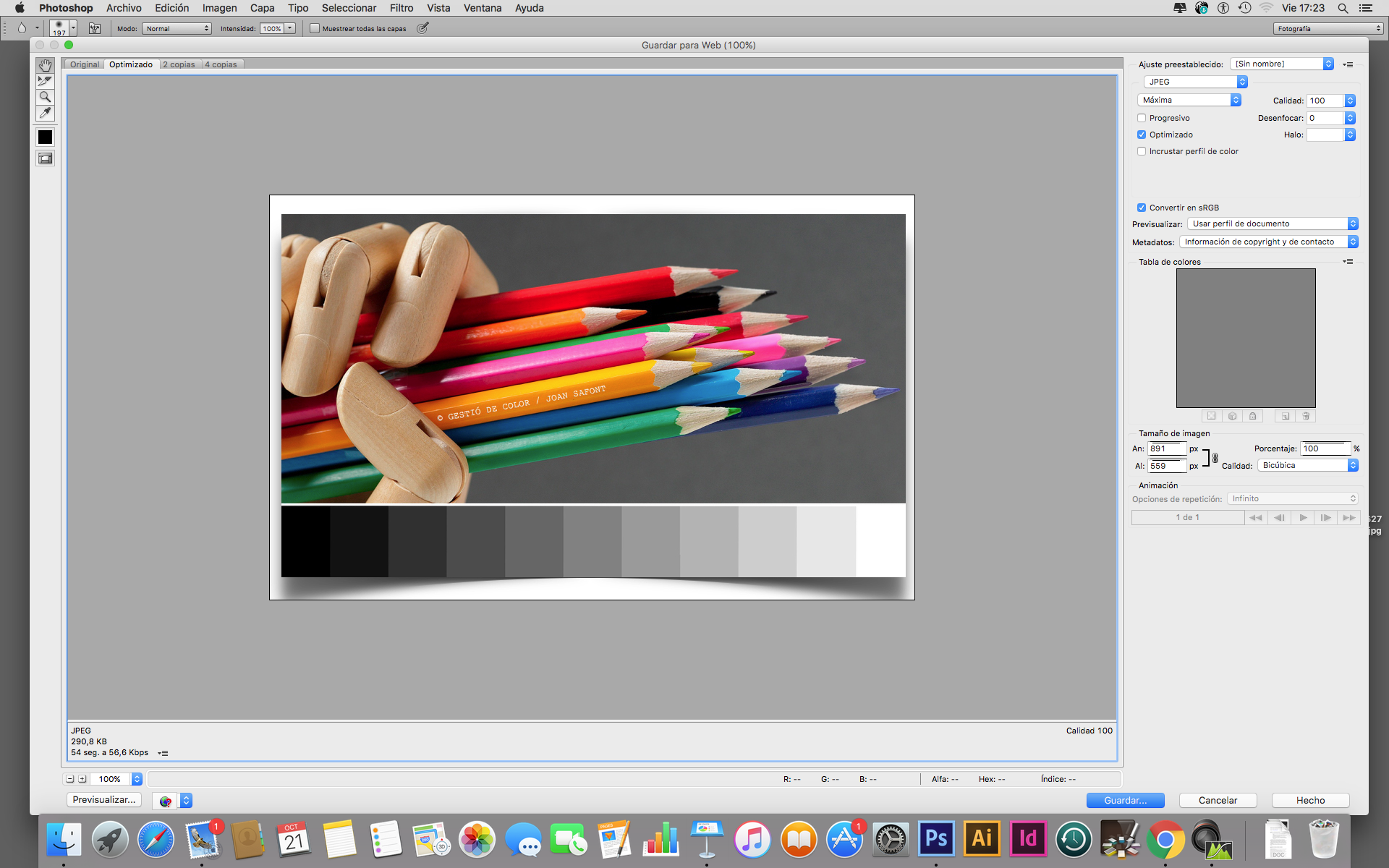Image resolution: width=1389 pixels, height=868 pixels.
Task: Select the Slice Select tool
Action: click(45, 81)
